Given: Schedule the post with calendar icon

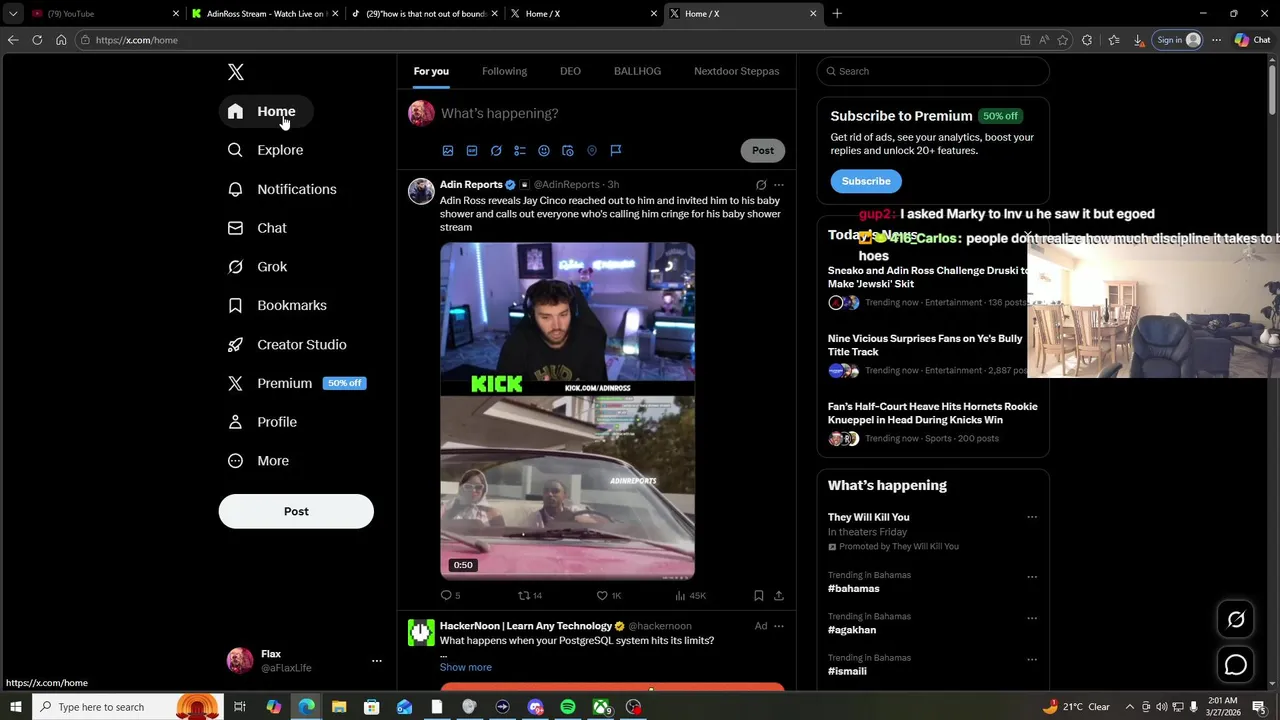Looking at the screenshot, I should [568, 150].
